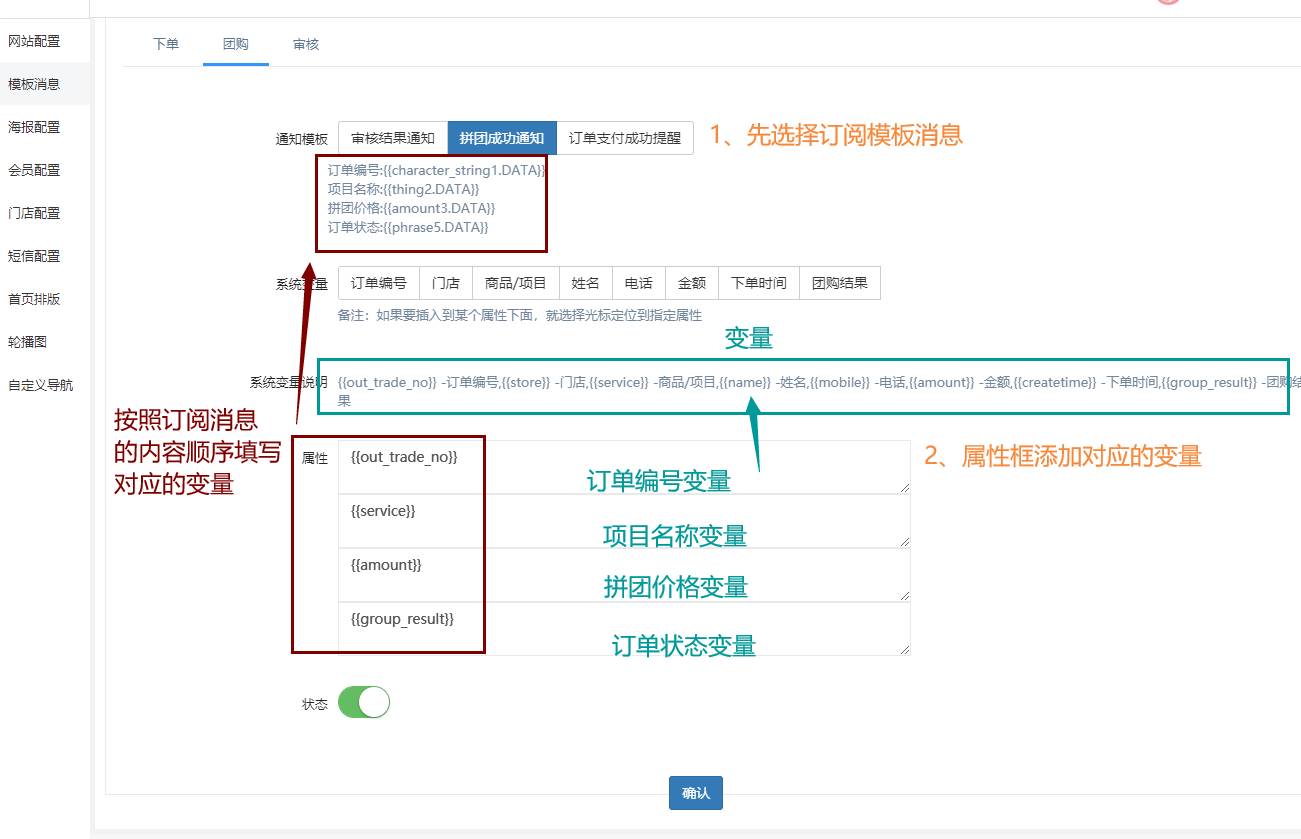Insert the 商品/项目 variable
The image size is (1301, 839).
(x=516, y=283)
